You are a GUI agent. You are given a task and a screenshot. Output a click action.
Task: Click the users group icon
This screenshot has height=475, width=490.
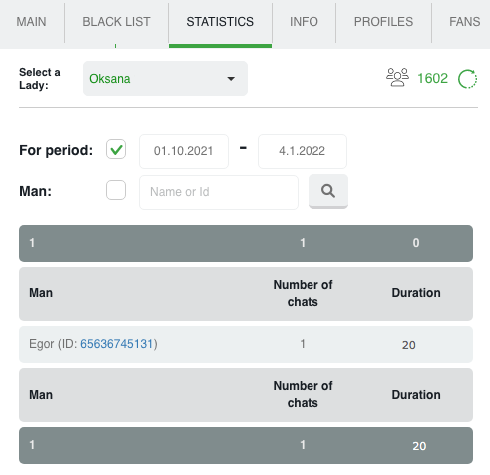tap(397, 77)
